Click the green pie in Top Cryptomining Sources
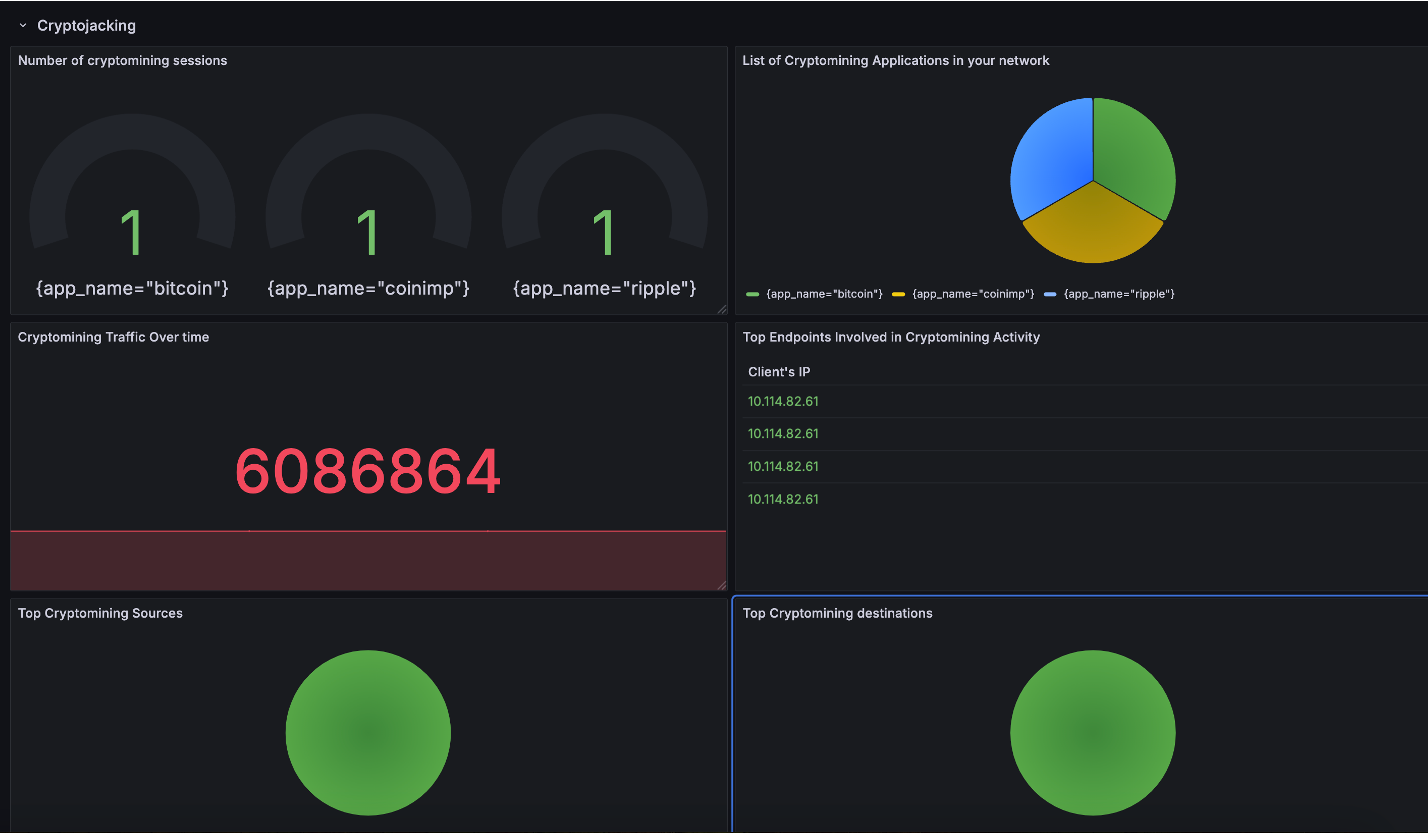Image resolution: width=1428 pixels, height=834 pixels. pos(368,733)
